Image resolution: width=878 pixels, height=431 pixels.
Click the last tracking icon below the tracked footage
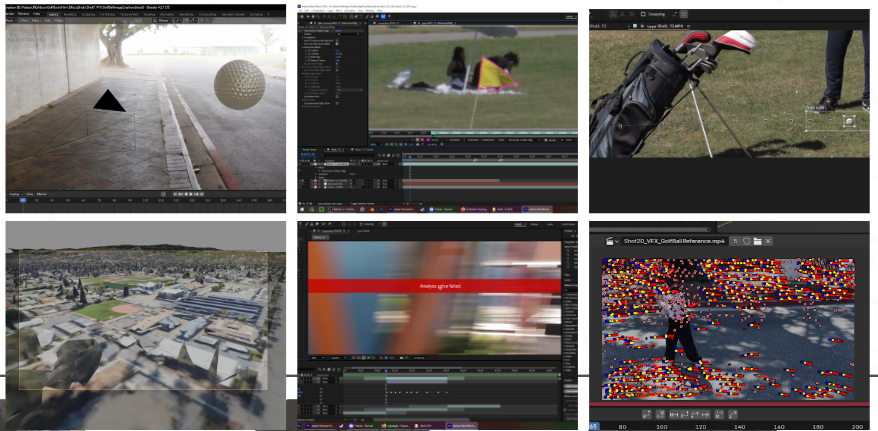(733, 414)
